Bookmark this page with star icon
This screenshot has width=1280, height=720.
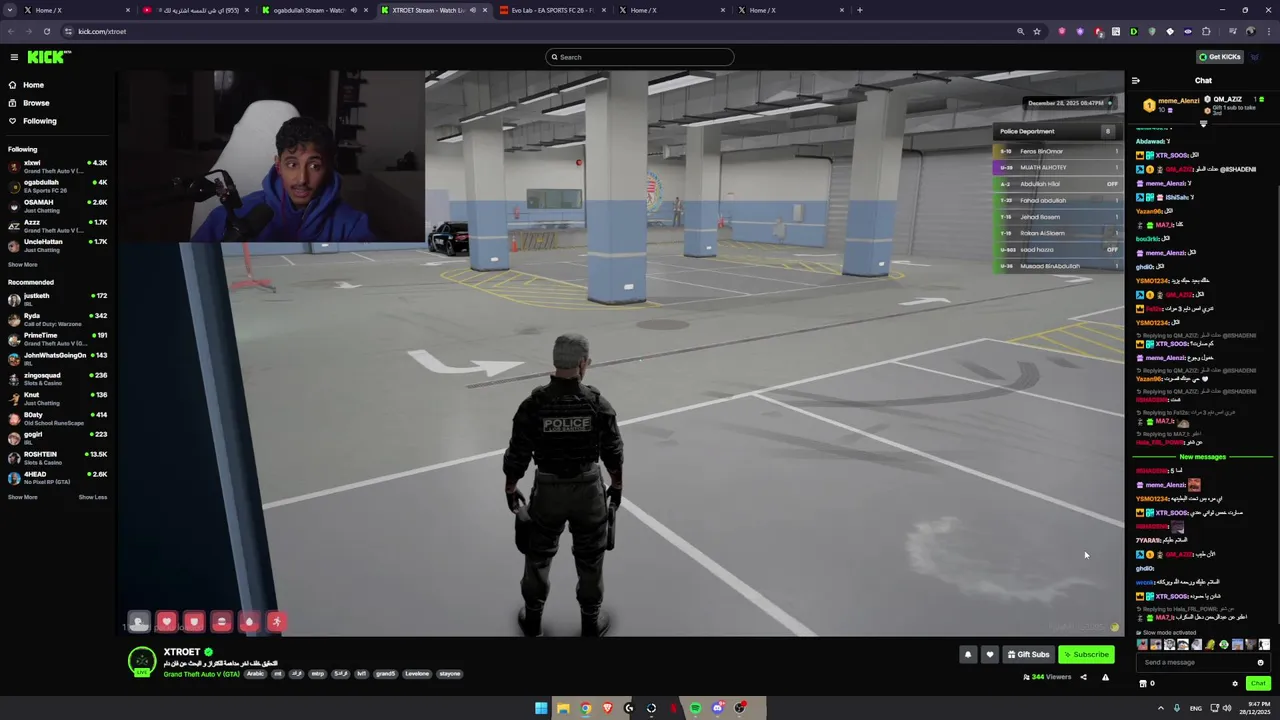click(1037, 31)
